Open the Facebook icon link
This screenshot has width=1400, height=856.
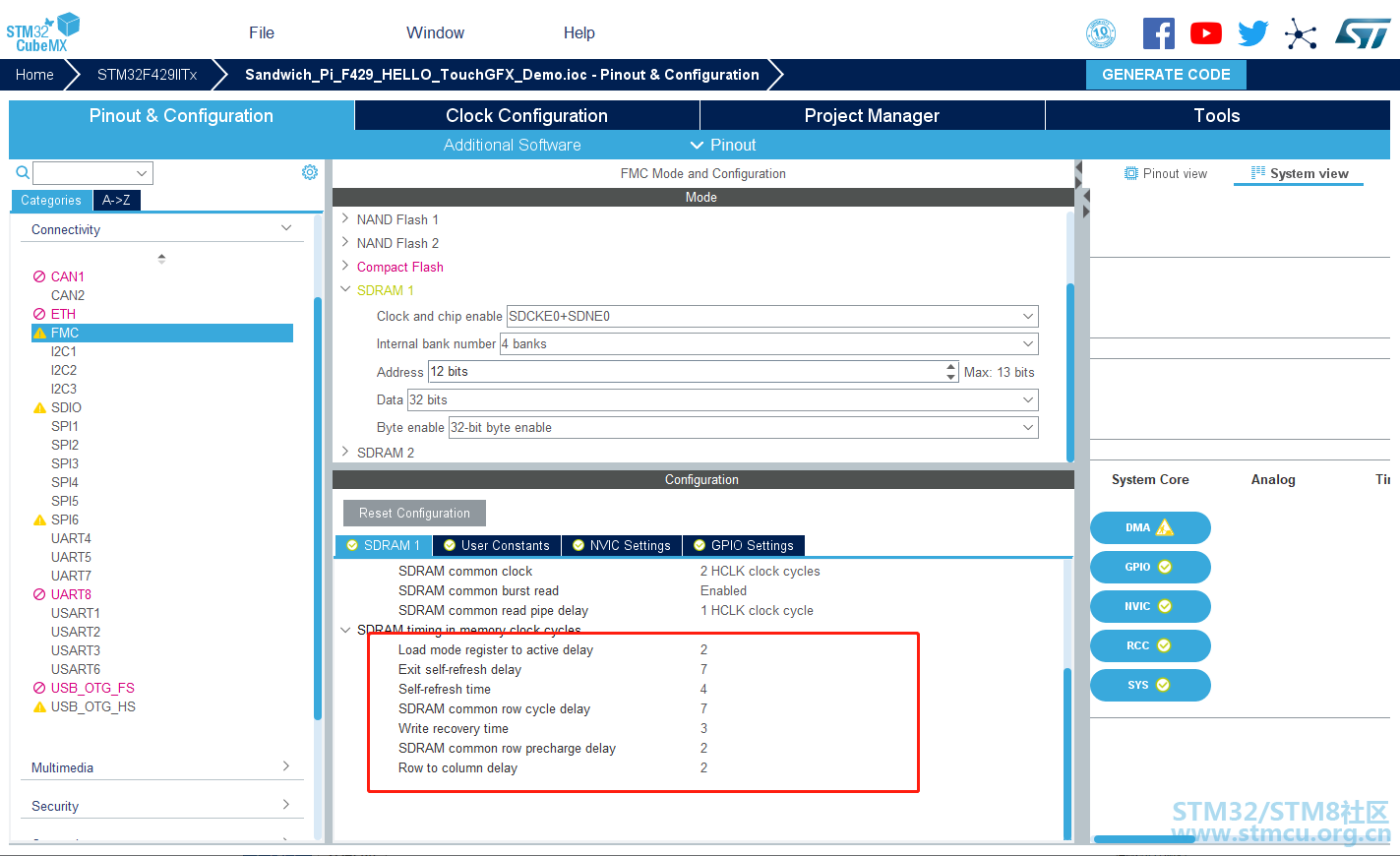[1159, 33]
